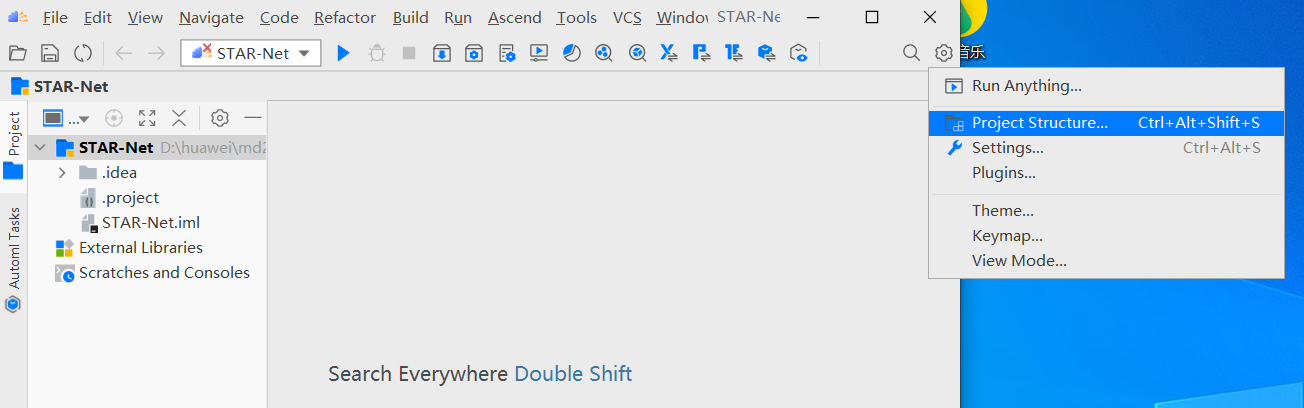Open the Ascend menu
1304x408 pixels.
[514, 17]
